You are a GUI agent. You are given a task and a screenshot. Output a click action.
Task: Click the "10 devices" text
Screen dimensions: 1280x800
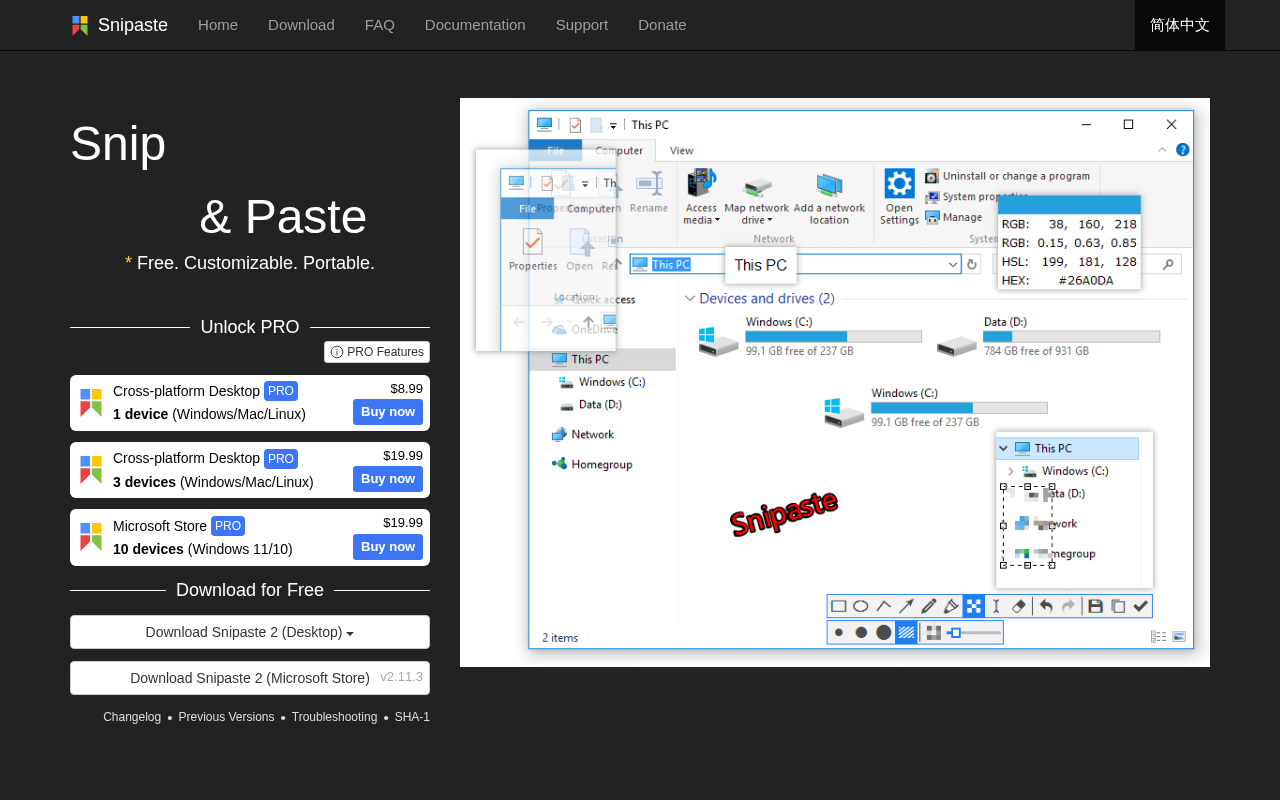[x=148, y=549]
